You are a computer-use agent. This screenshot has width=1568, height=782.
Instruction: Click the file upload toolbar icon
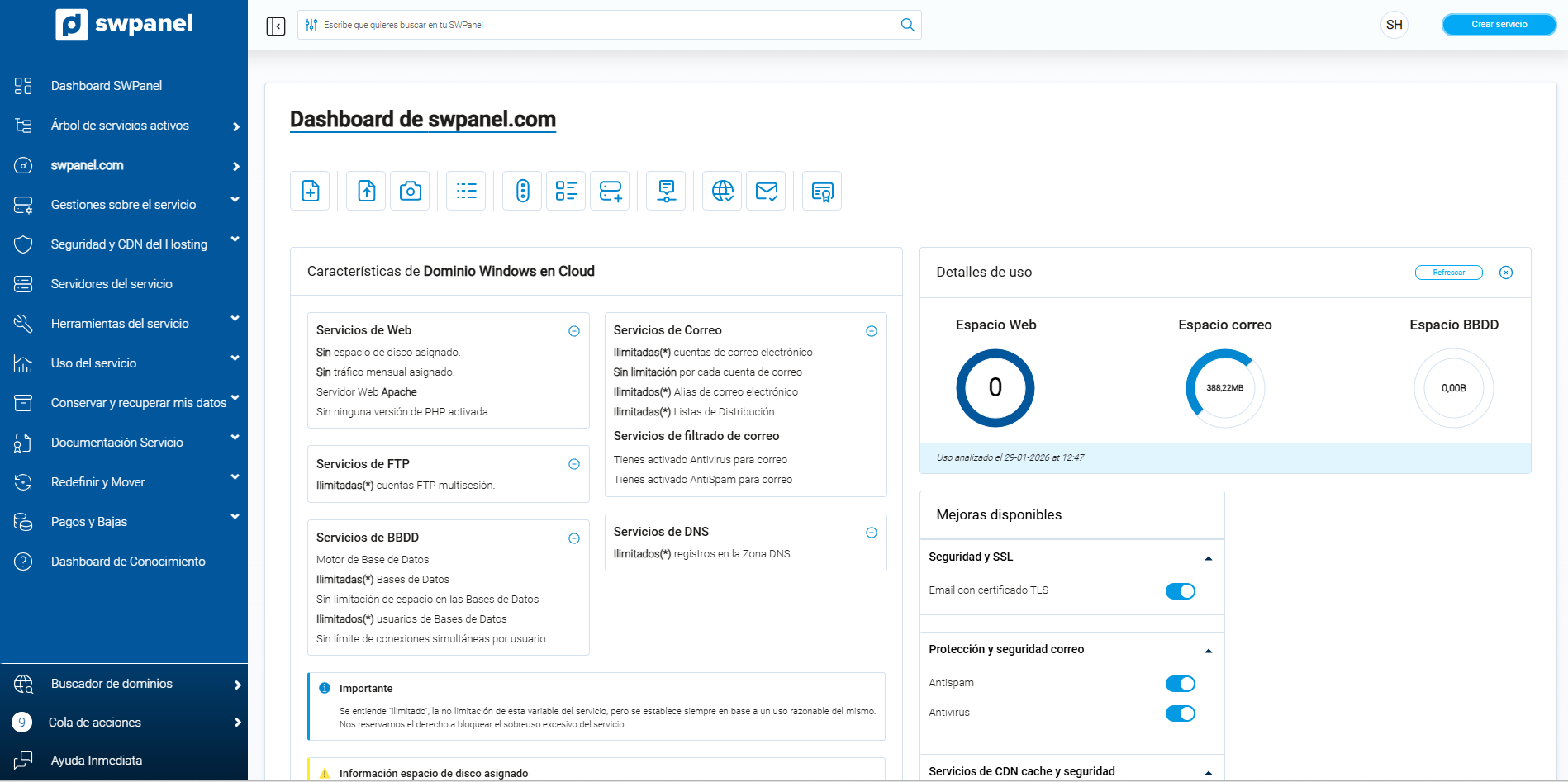(x=366, y=192)
